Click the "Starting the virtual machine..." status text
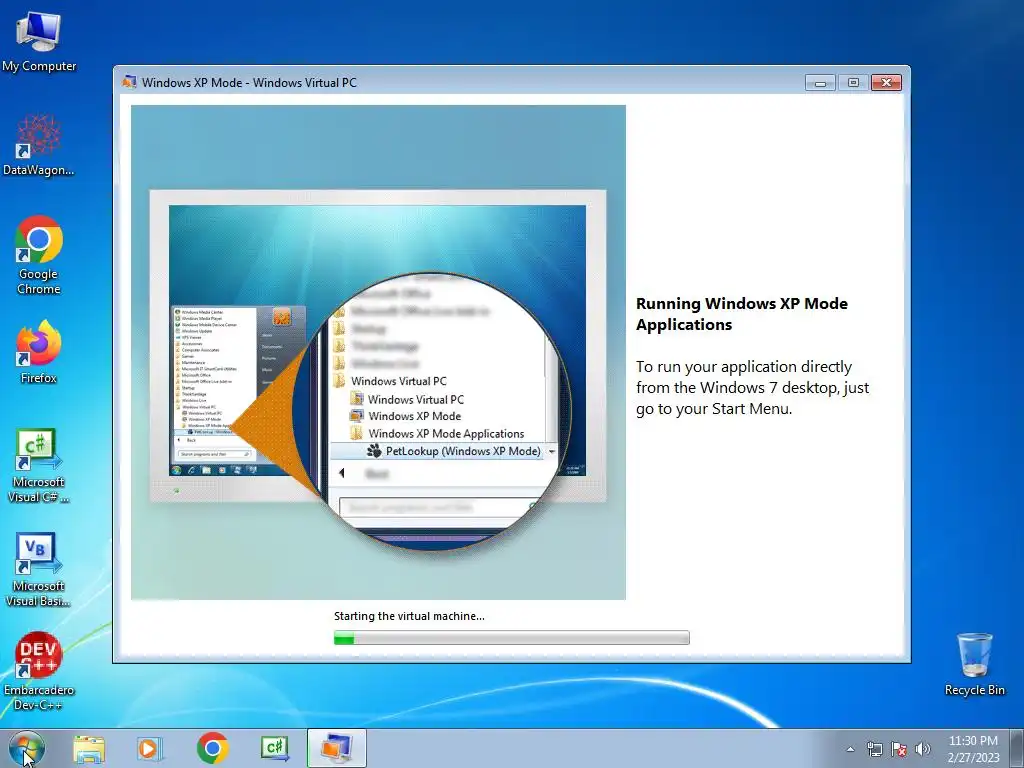The height and width of the screenshot is (768, 1024). (409, 616)
